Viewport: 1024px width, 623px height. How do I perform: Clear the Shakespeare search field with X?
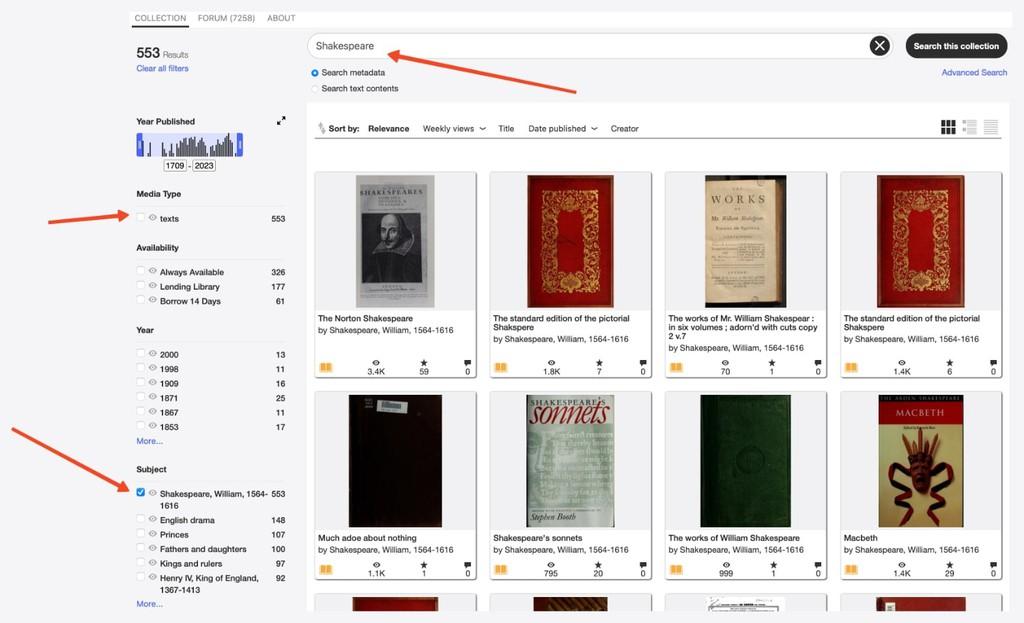(x=879, y=46)
